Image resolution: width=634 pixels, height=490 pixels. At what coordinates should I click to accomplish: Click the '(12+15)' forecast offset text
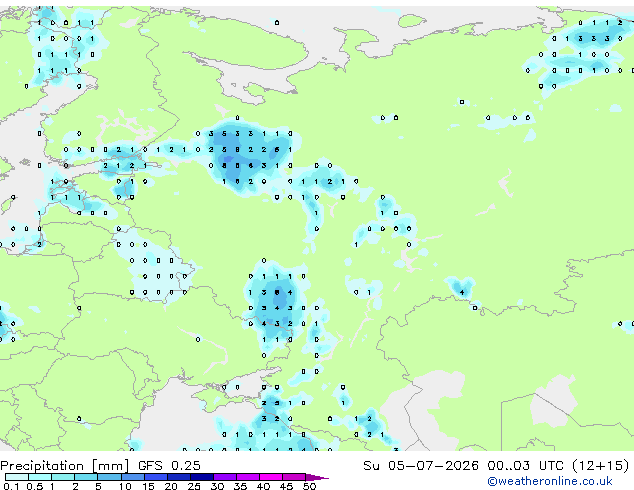point(601,466)
